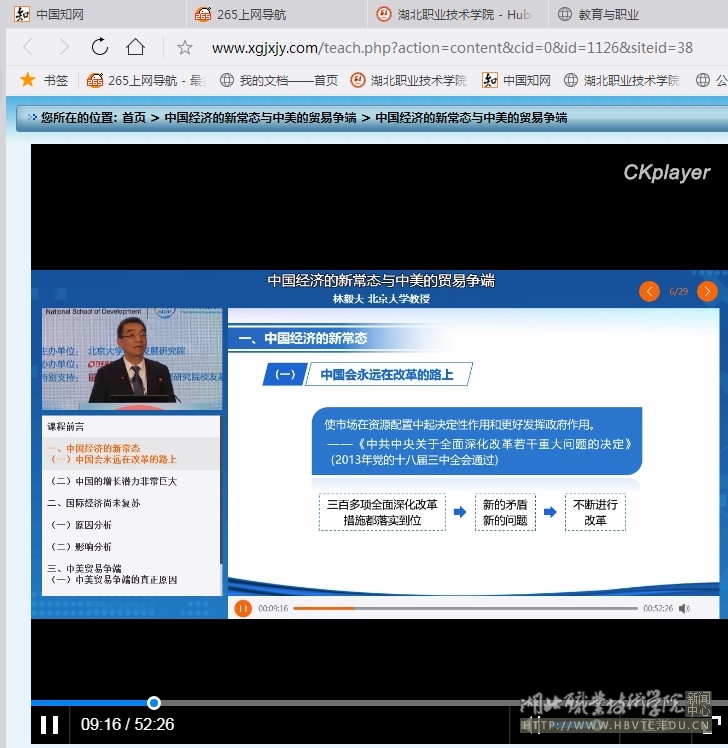Switch to the 中国知网 browser tab
Image resolution: width=728 pixels, height=748 pixels.
click(x=60, y=14)
